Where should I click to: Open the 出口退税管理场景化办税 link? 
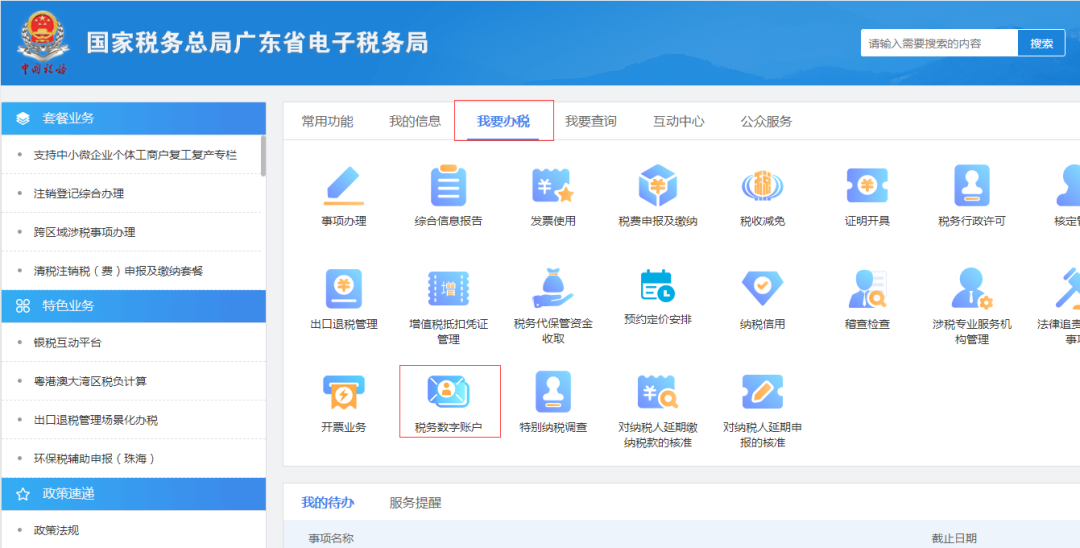96,420
